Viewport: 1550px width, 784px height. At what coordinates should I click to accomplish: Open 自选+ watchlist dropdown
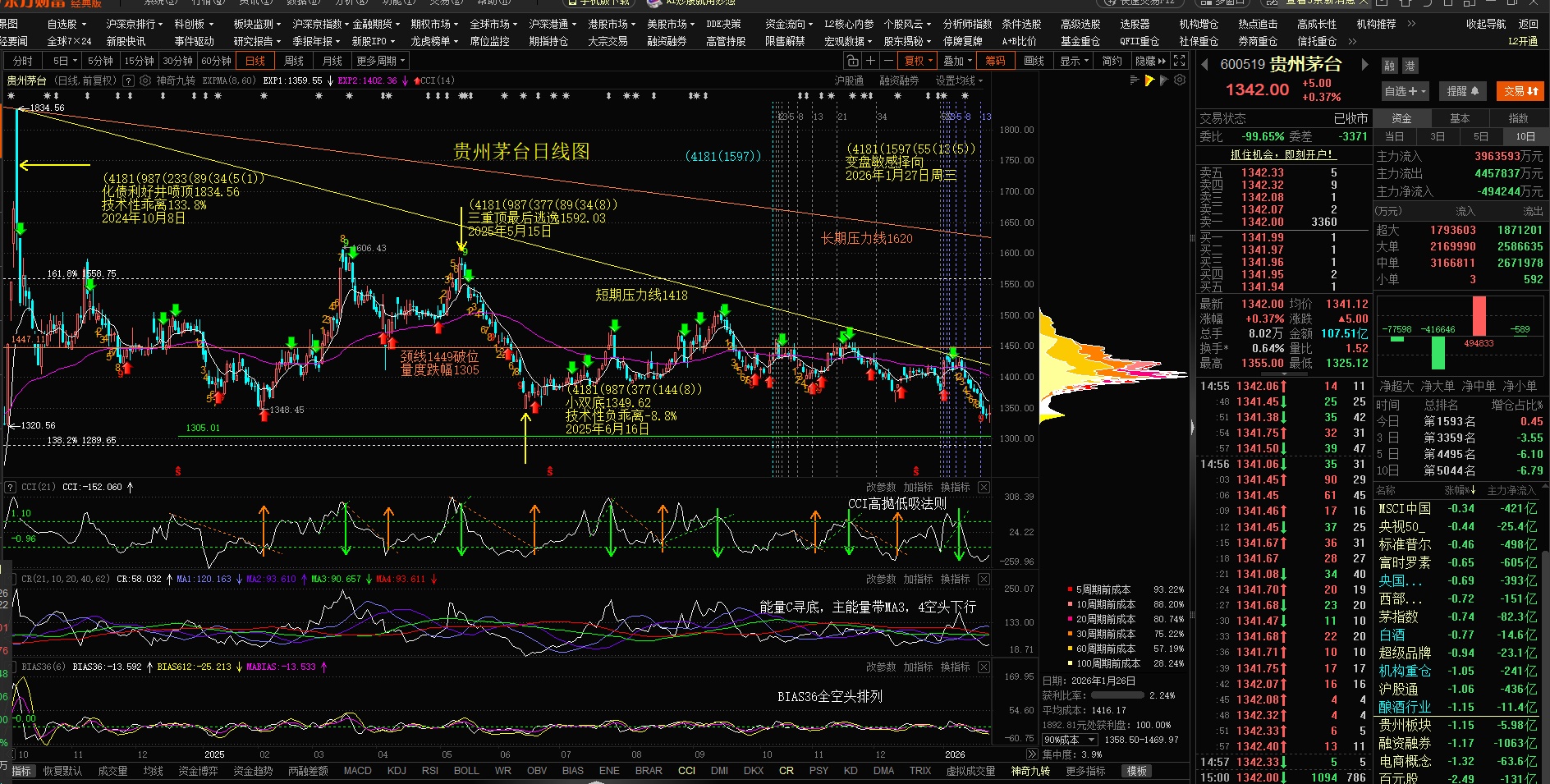coord(1406,91)
